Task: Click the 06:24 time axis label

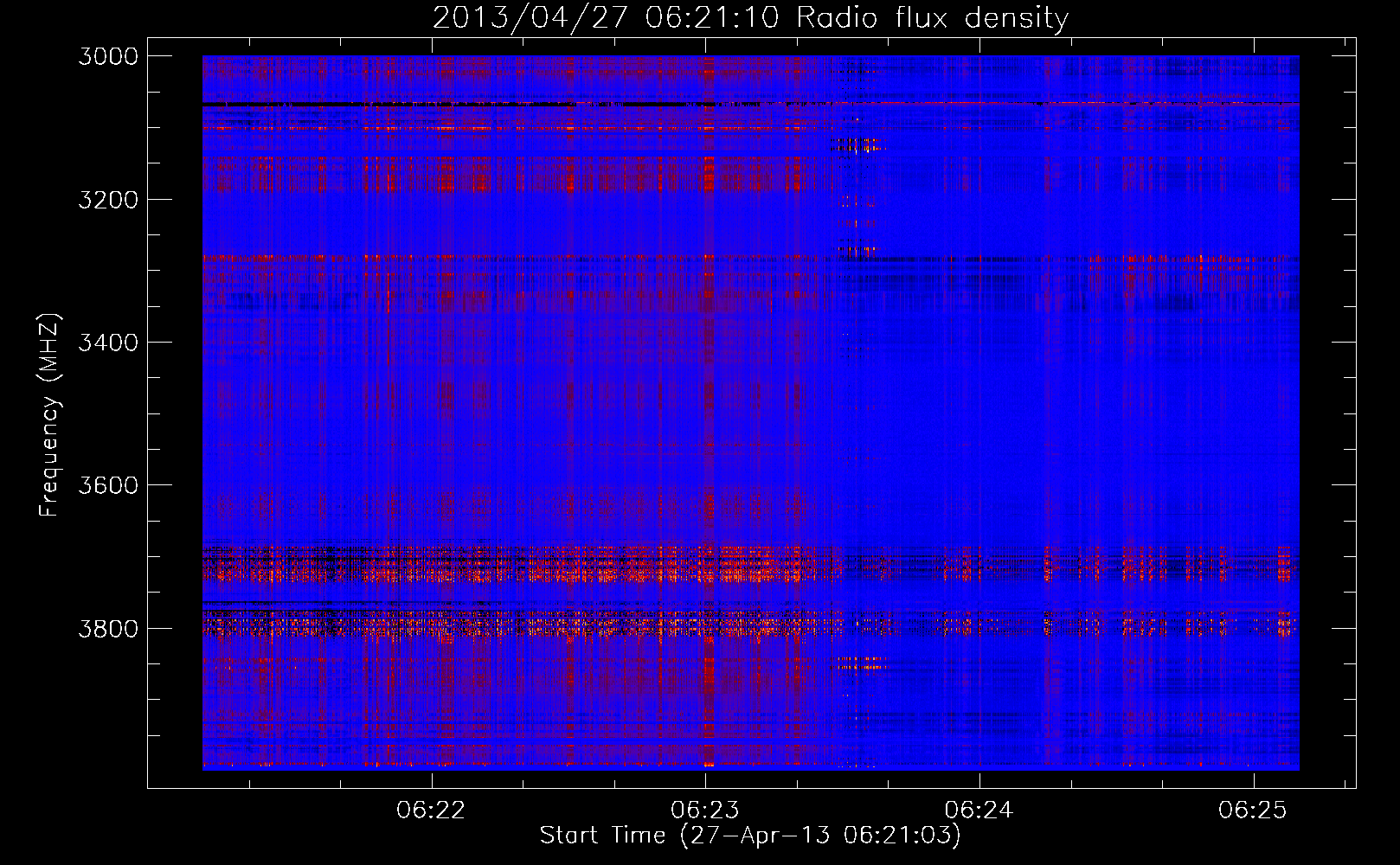Action: pyautogui.click(x=979, y=810)
